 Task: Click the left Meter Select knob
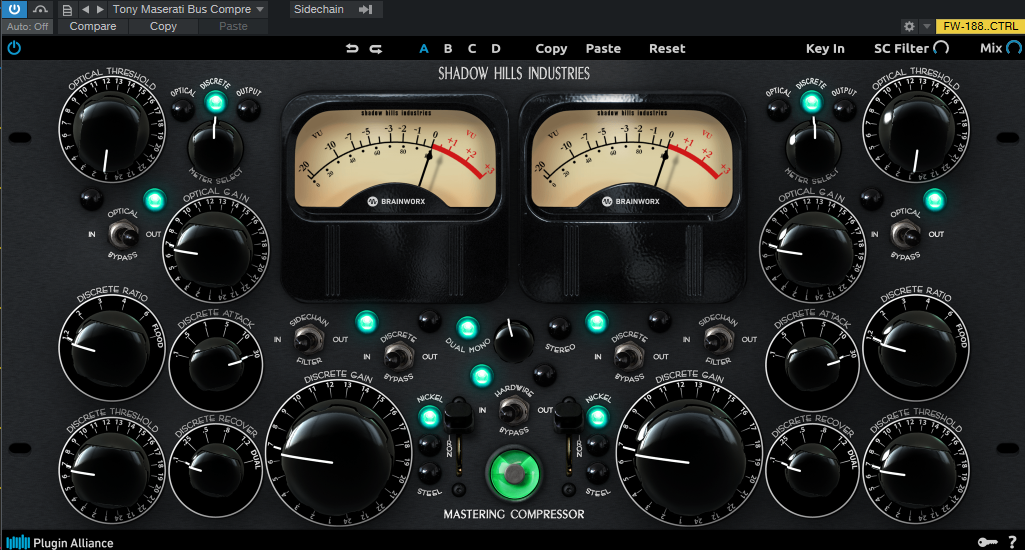215,146
